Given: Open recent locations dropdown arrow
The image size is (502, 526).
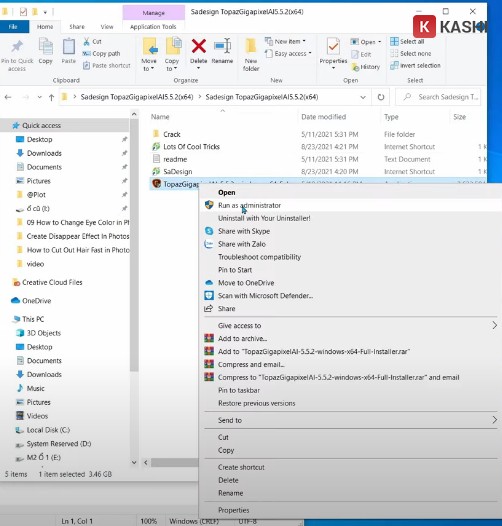Looking at the screenshot, I should (40, 97).
